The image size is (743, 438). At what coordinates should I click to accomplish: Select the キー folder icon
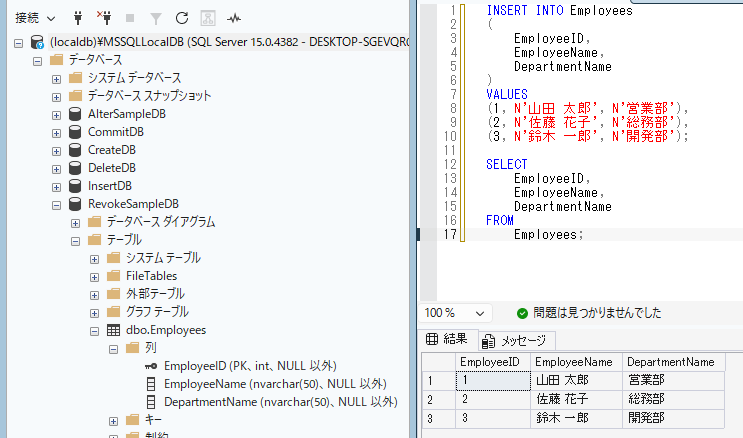(x=133, y=420)
